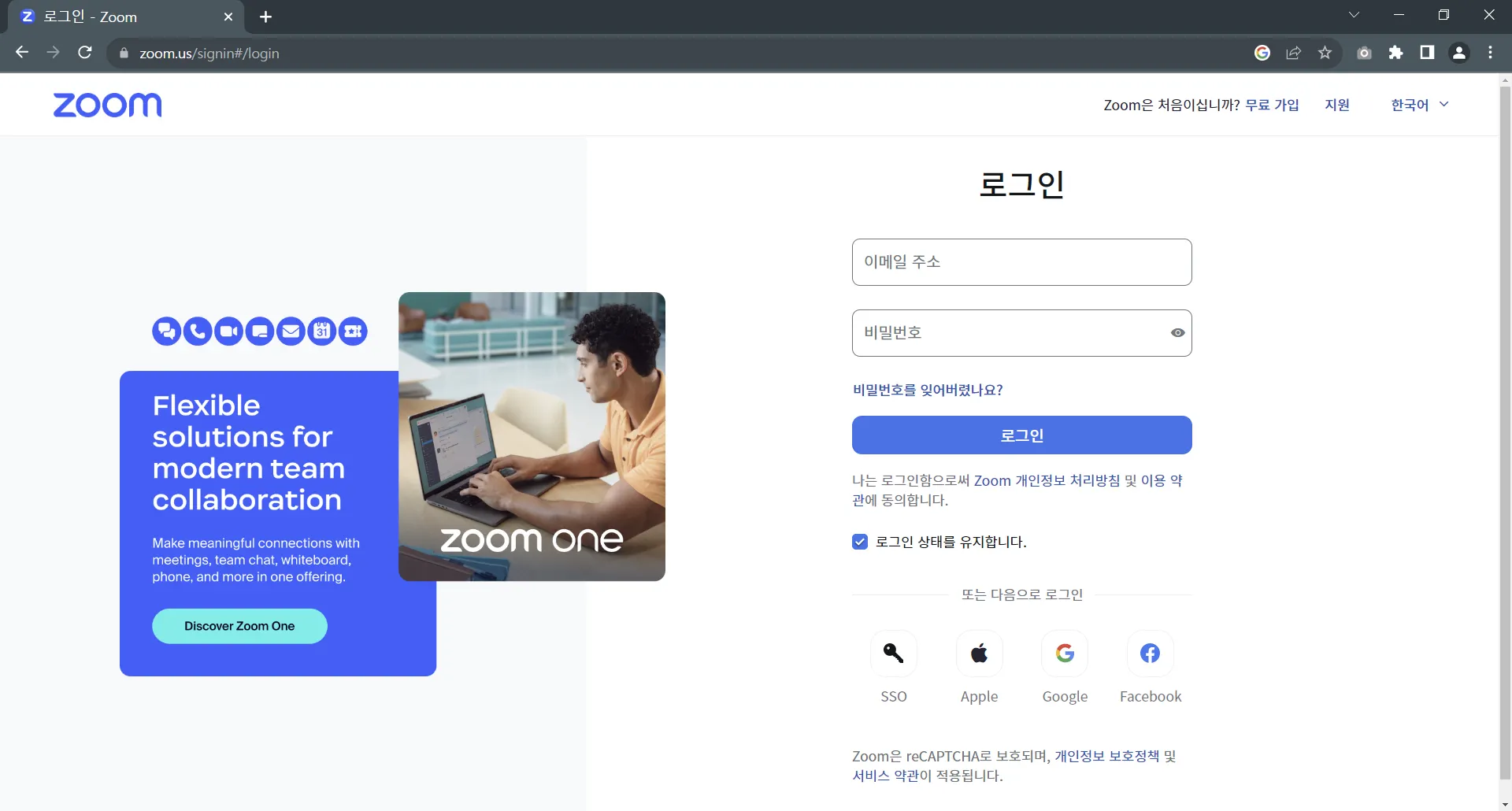1512x811 pixels.
Task: Click the browser forward arrow
Action: pyautogui.click(x=54, y=53)
